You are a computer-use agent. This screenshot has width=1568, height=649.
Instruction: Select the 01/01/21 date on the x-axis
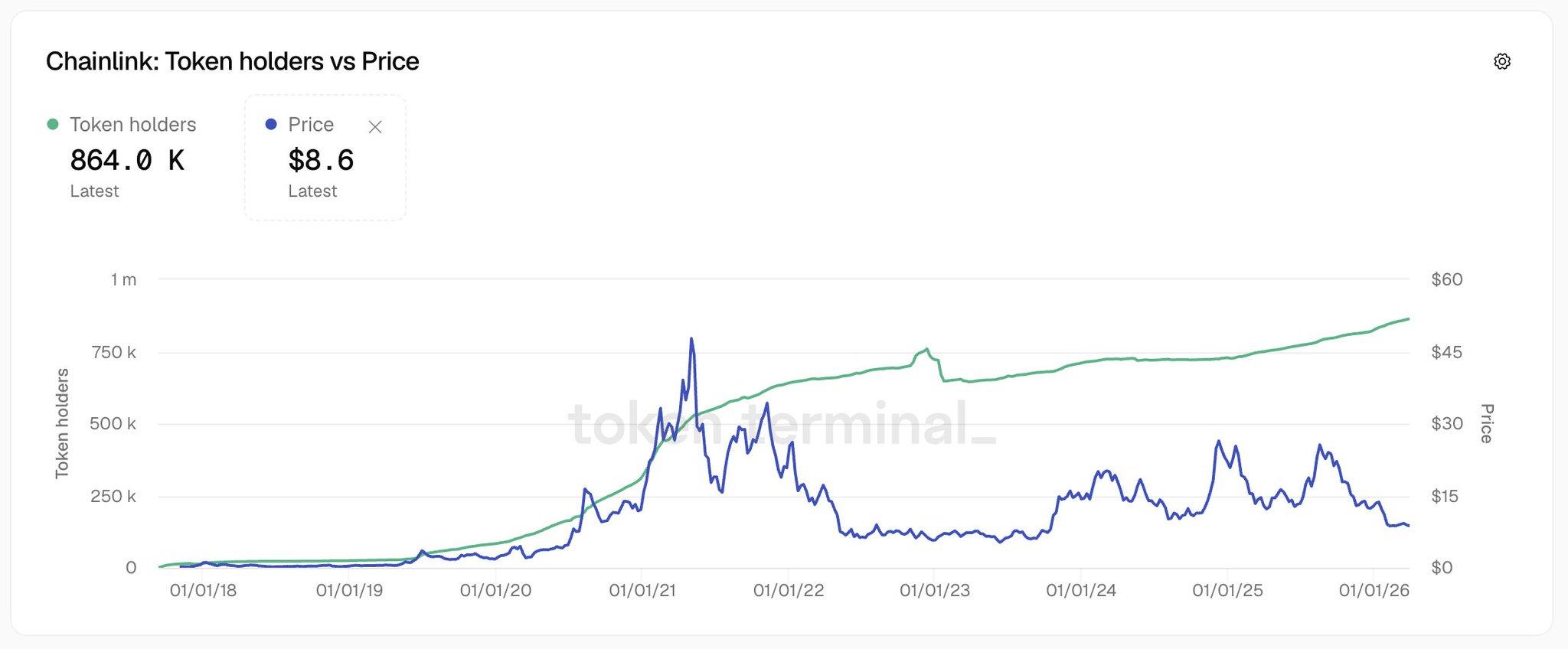(x=642, y=591)
